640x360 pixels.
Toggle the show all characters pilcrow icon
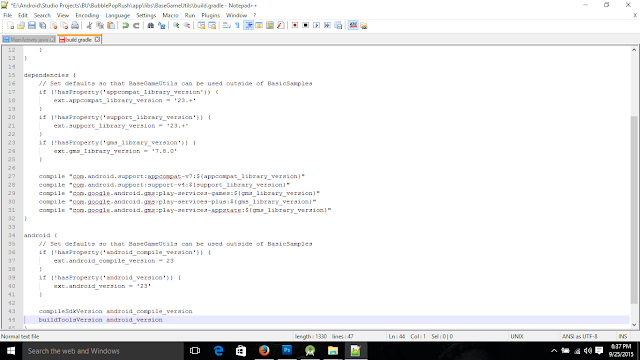tap(238, 26)
